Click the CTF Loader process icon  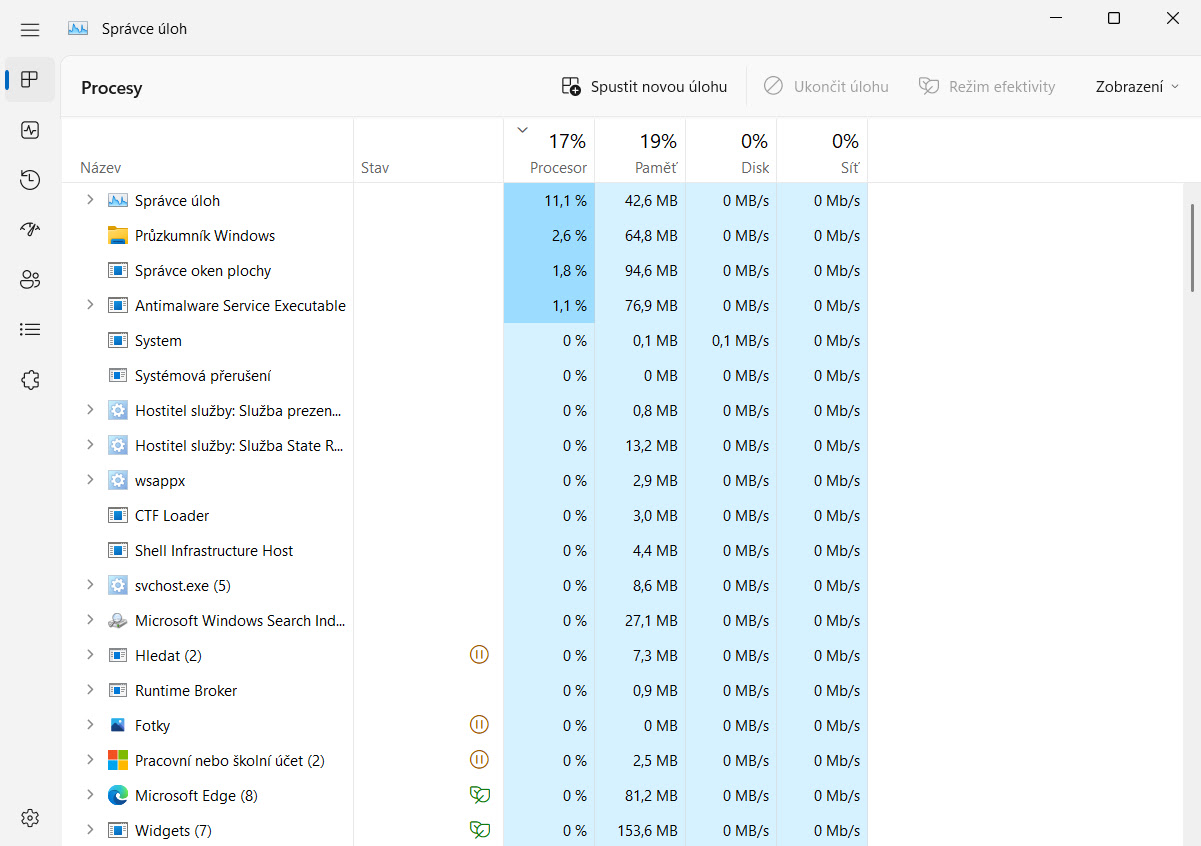click(x=118, y=516)
